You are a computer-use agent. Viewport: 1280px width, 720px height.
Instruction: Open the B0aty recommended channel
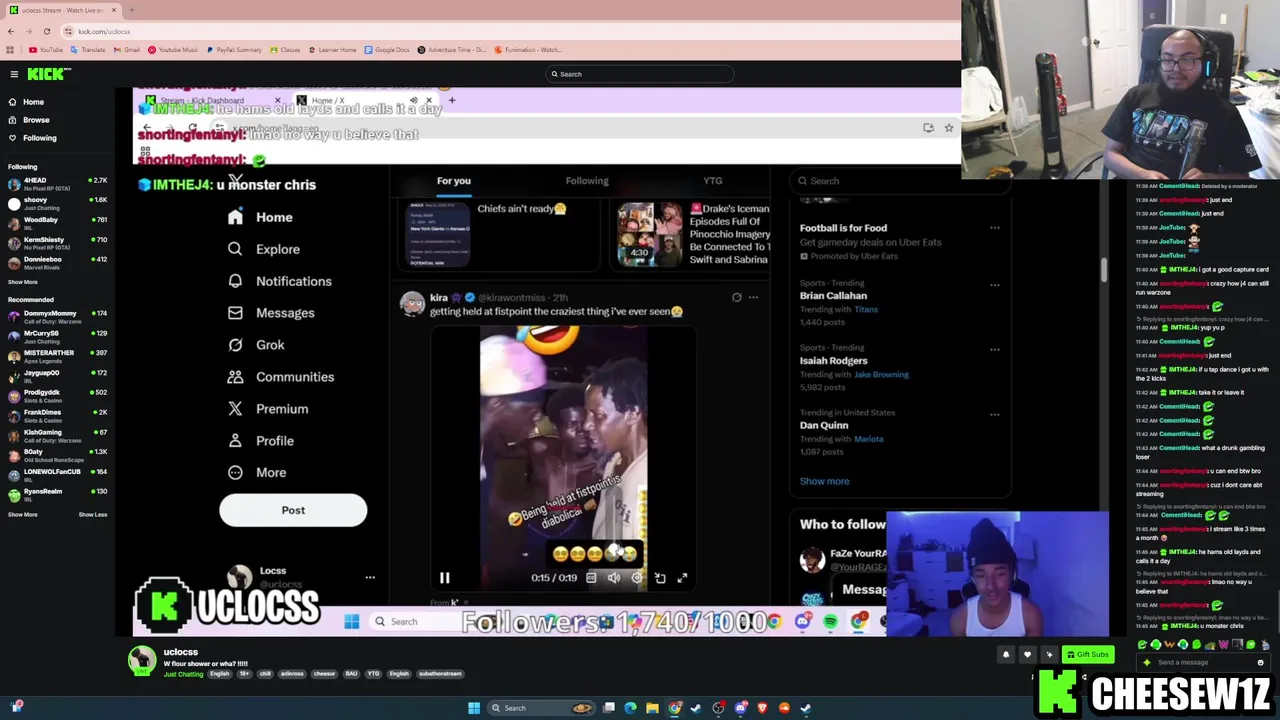[x=58, y=455]
